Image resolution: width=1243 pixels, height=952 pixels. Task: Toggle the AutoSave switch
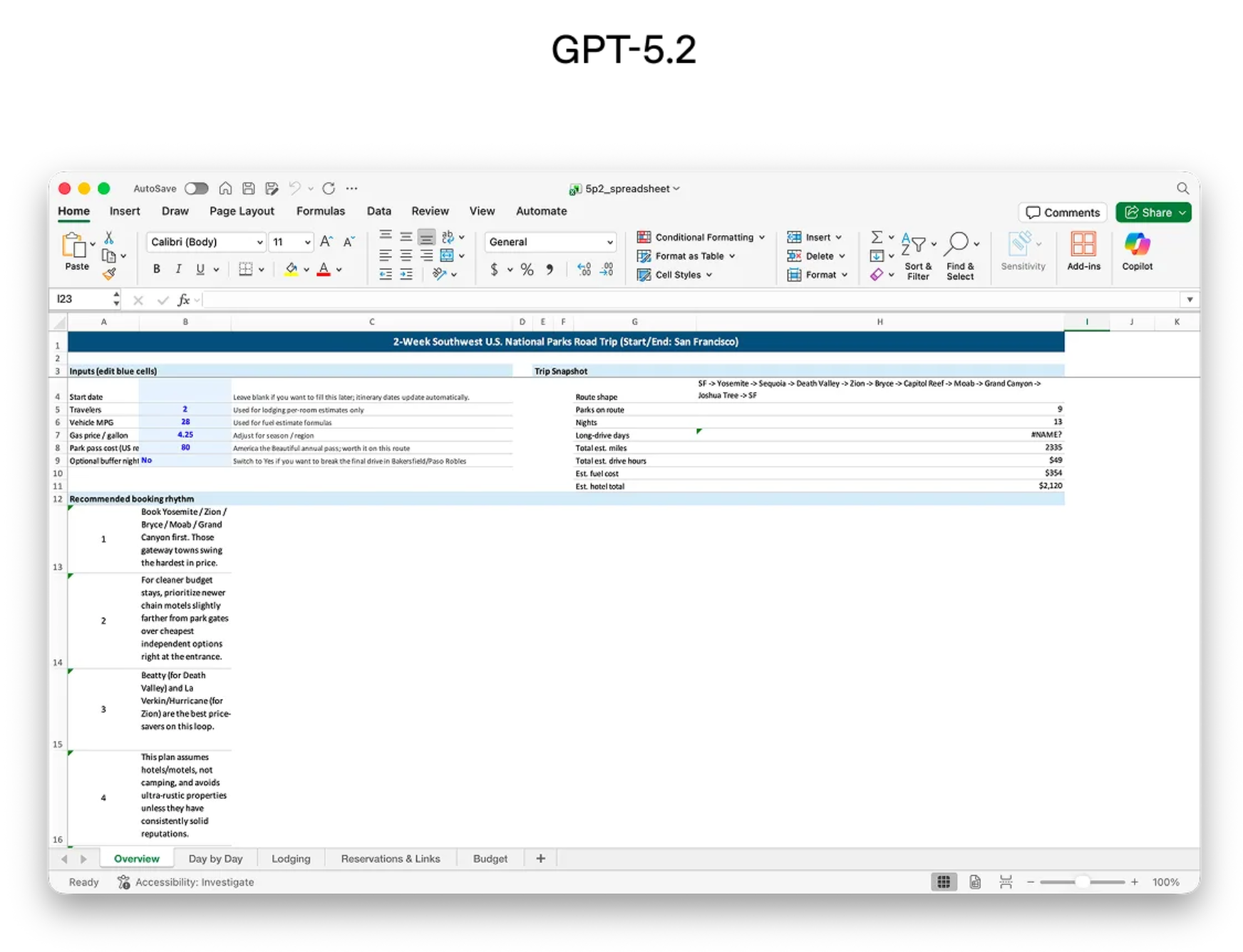pyautogui.click(x=196, y=189)
